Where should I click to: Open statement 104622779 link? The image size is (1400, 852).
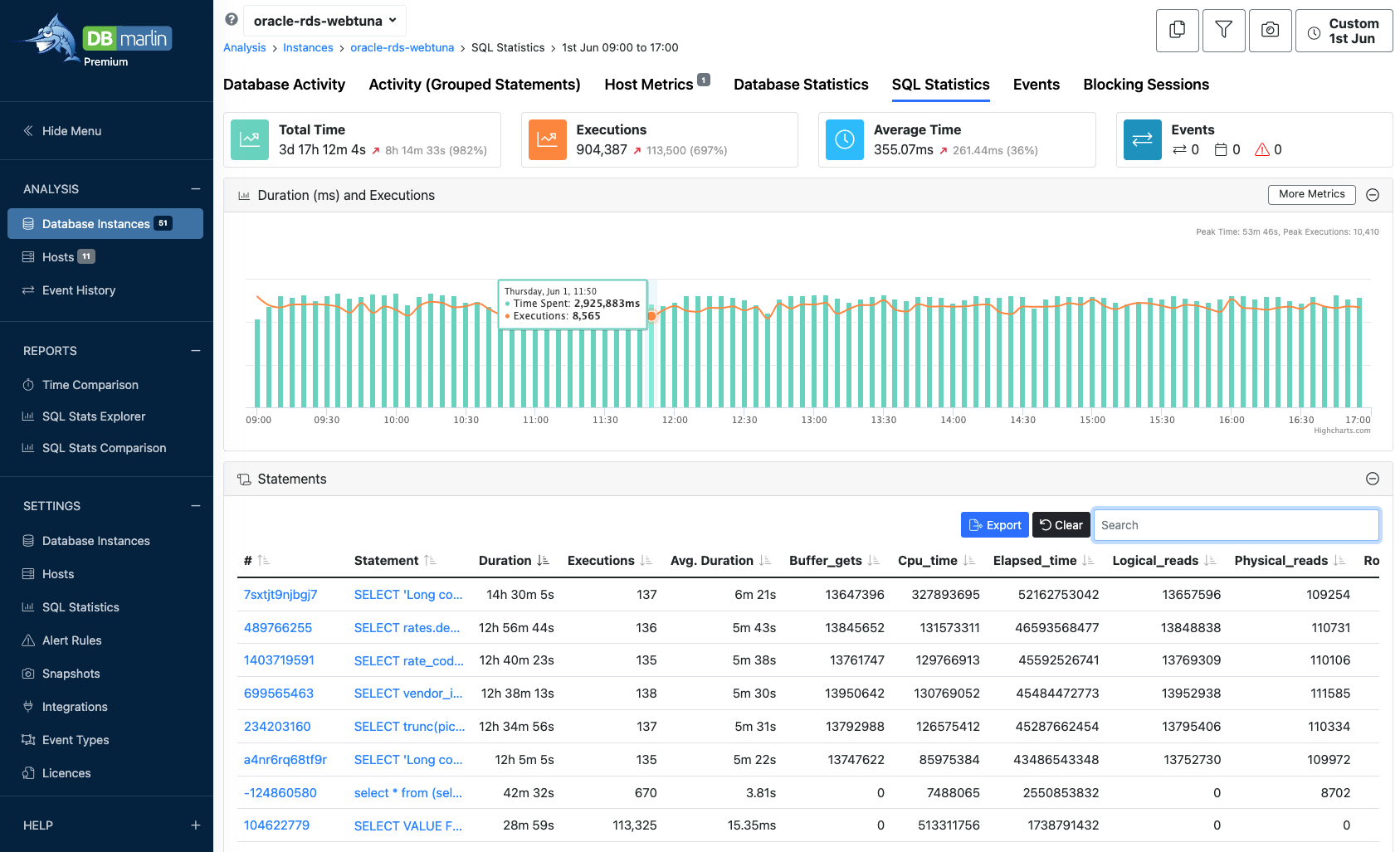click(276, 825)
